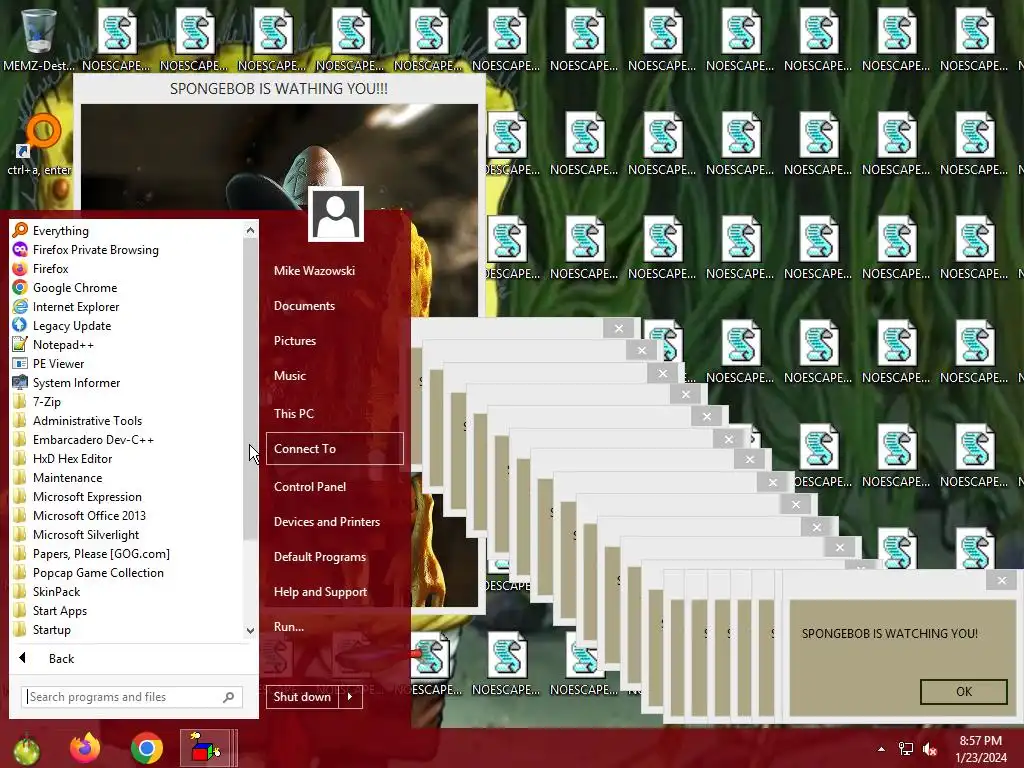Viewport: 1024px width, 768px height.
Task: Open the Recycle Bin MEMZ-Dest... icon
Action: click(39, 39)
